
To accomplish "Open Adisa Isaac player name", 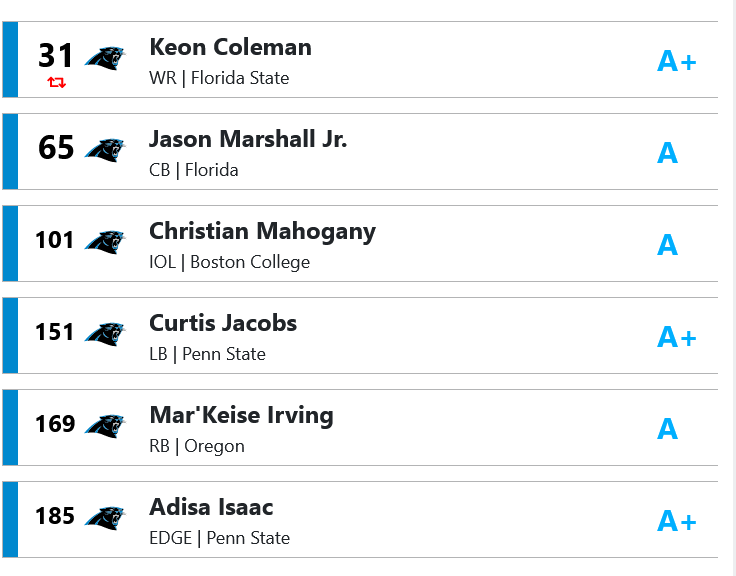I will click(x=211, y=507).
